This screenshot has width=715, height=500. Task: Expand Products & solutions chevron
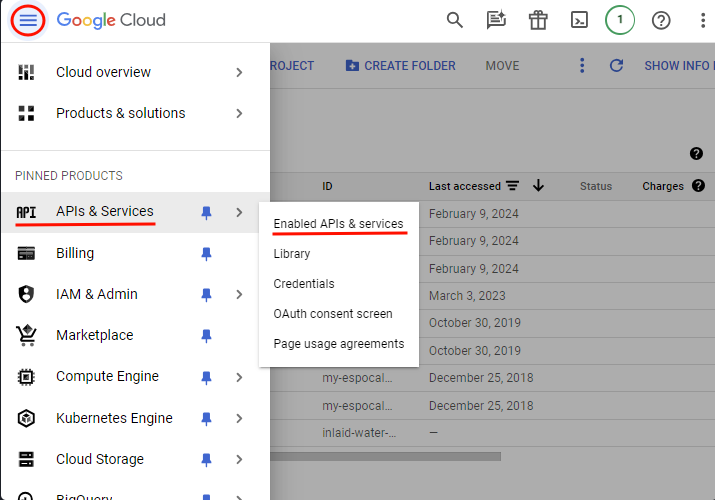coord(239,113)
